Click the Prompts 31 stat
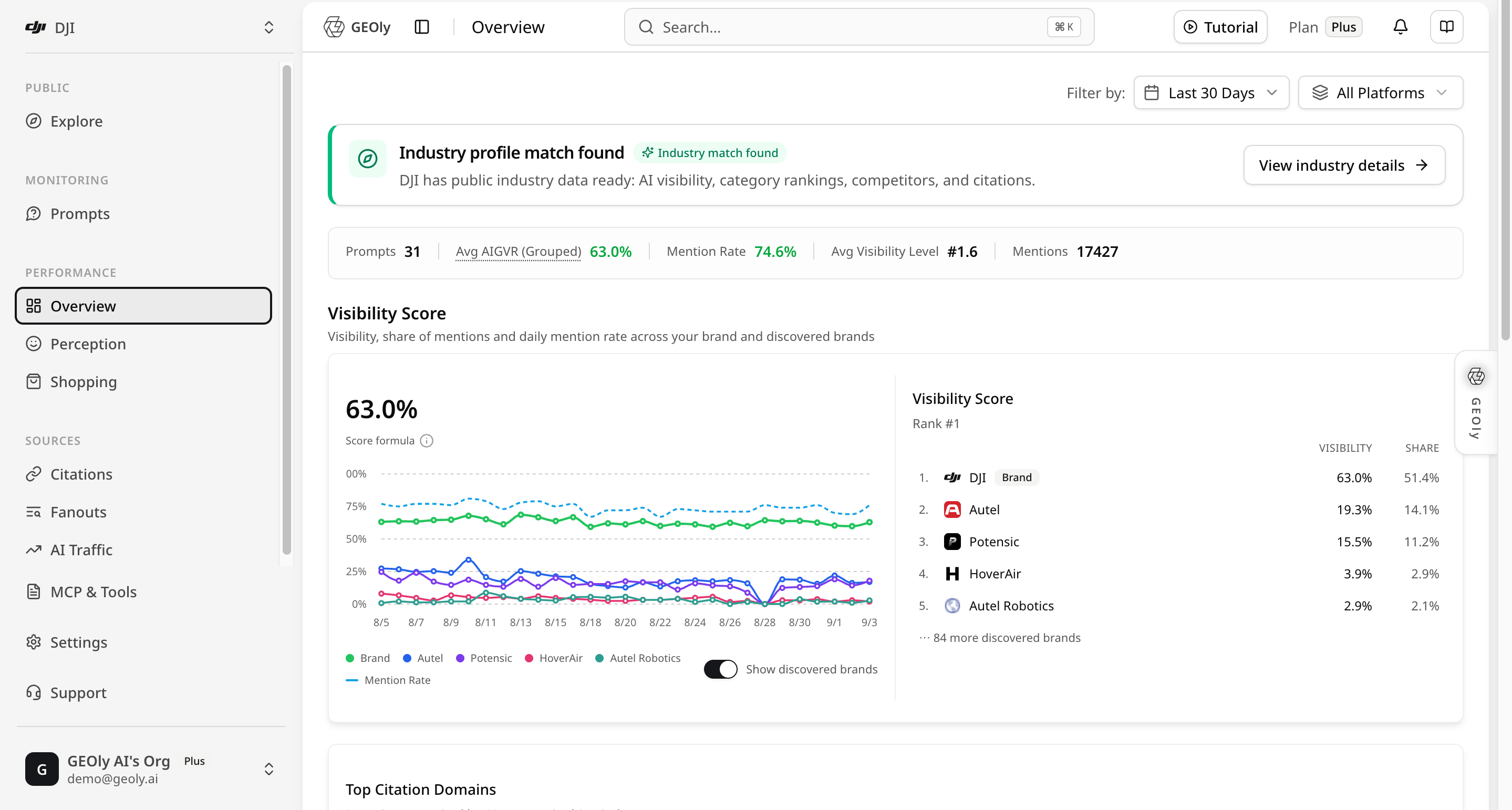 (382, 251)
